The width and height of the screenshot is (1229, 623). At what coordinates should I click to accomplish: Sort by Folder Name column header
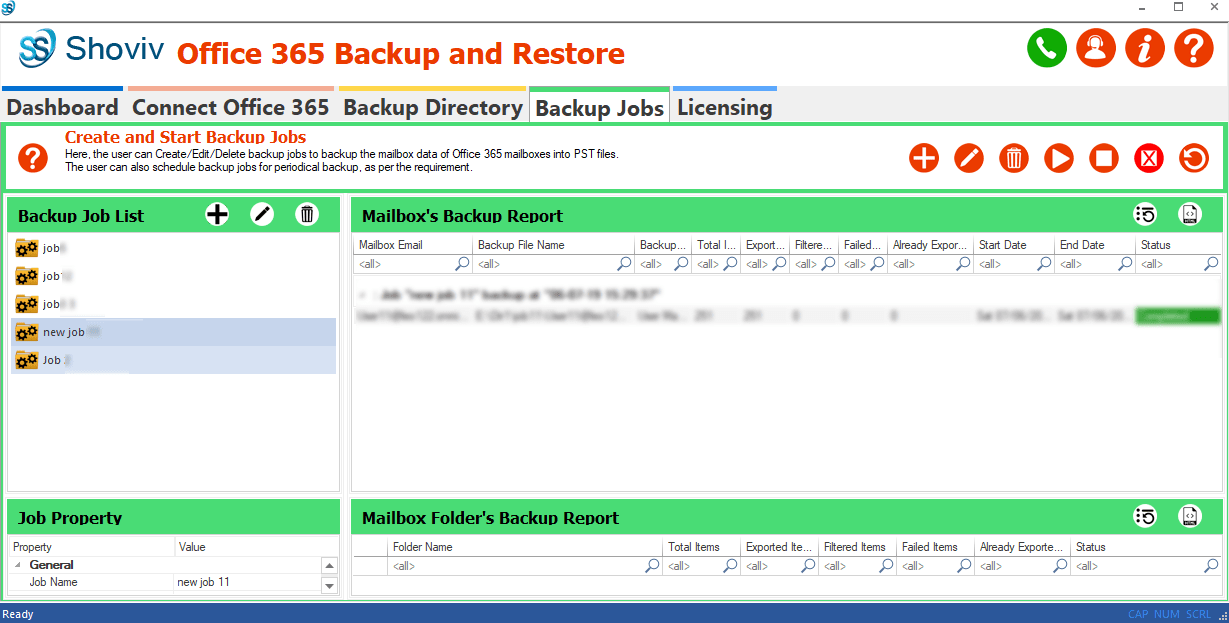point(526,547)
